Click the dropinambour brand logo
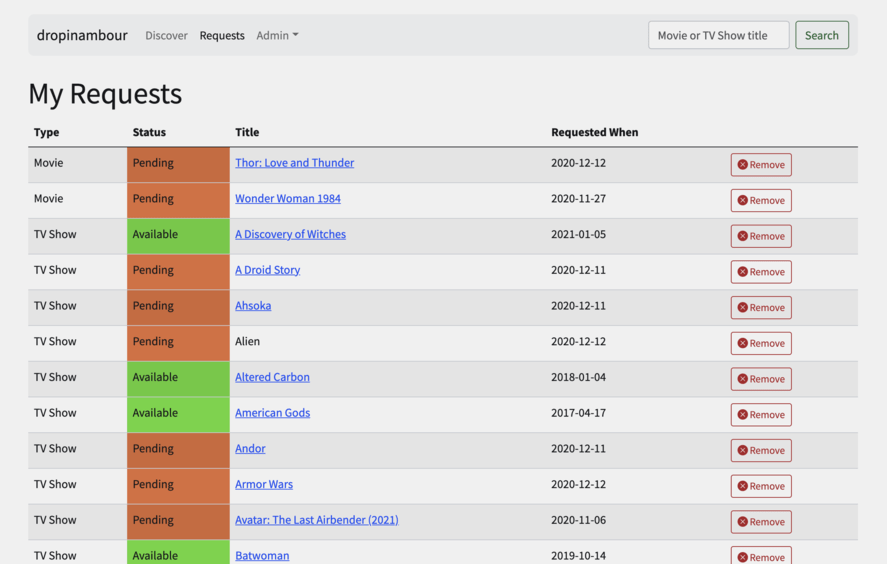The height and width of the screenshot is (564, 887). pyautogui.click(x=82, y=35)
